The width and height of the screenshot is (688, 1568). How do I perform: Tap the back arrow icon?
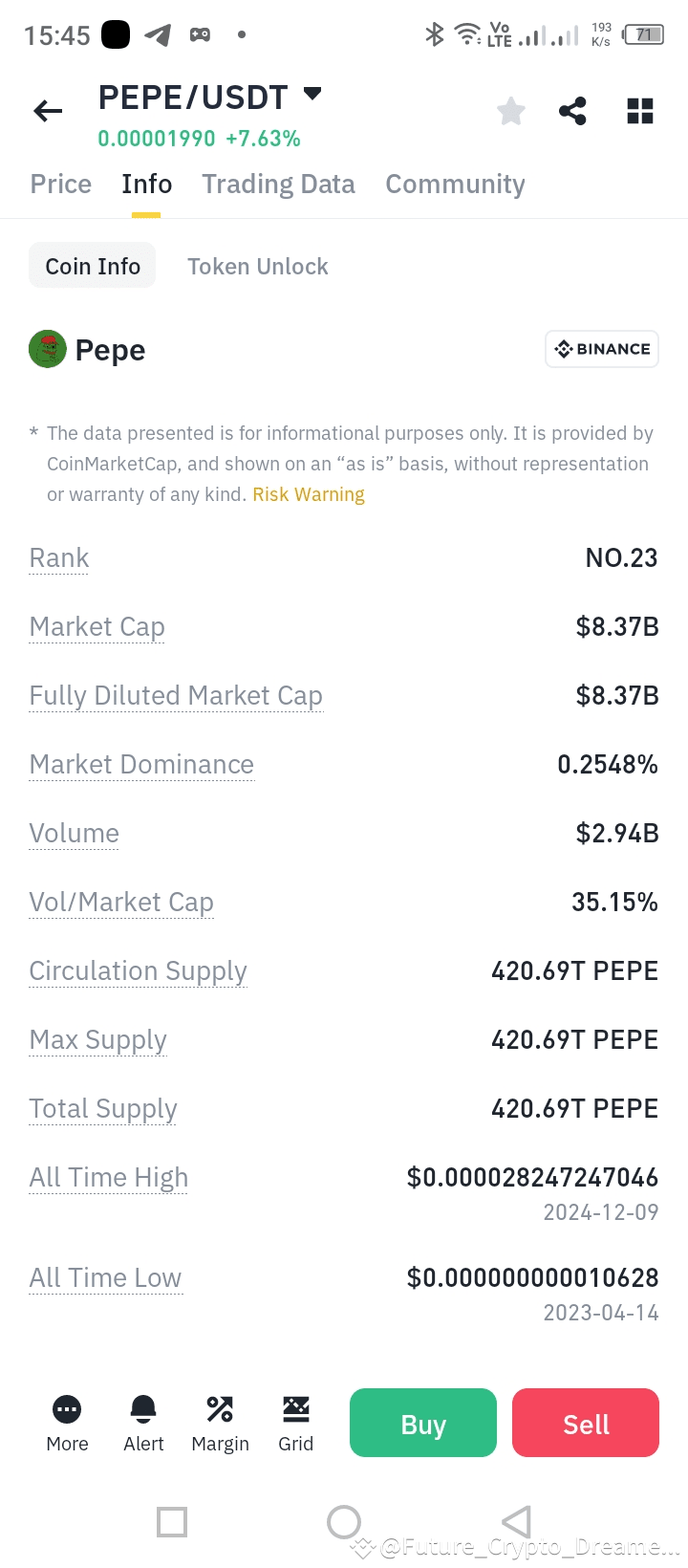48,112
